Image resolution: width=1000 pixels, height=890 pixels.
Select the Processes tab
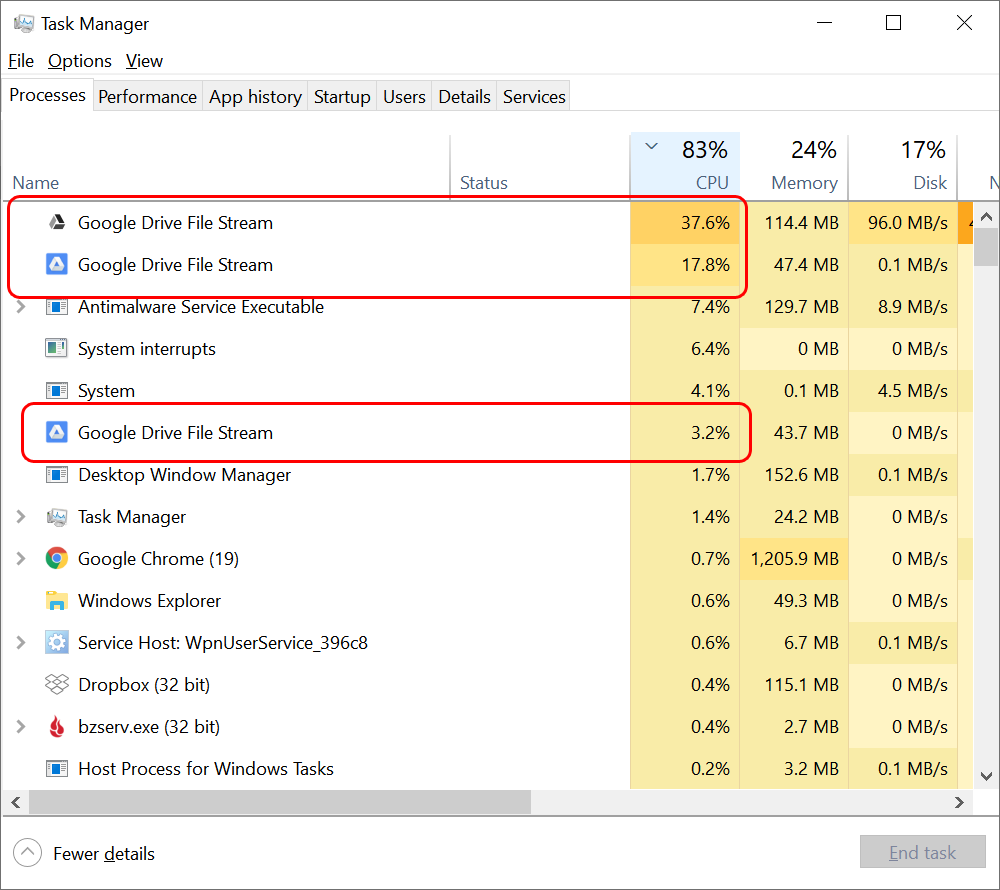click(x=47, y=95)
